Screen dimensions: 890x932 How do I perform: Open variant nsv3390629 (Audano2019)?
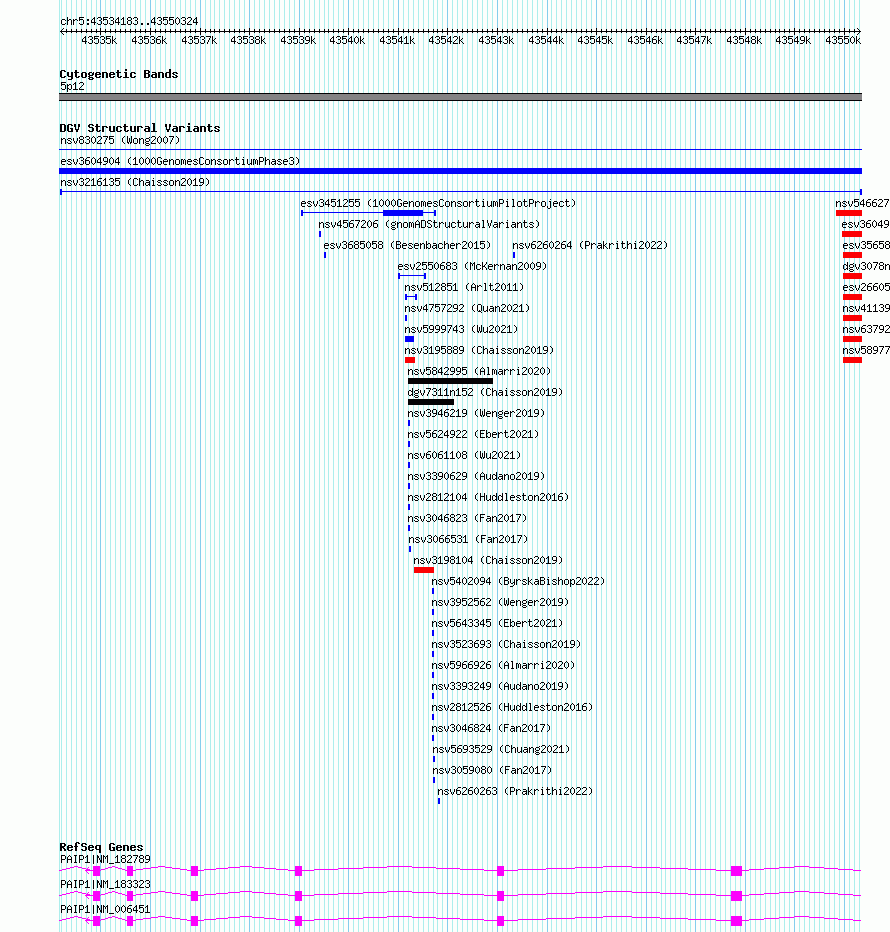tap(476, 477)
